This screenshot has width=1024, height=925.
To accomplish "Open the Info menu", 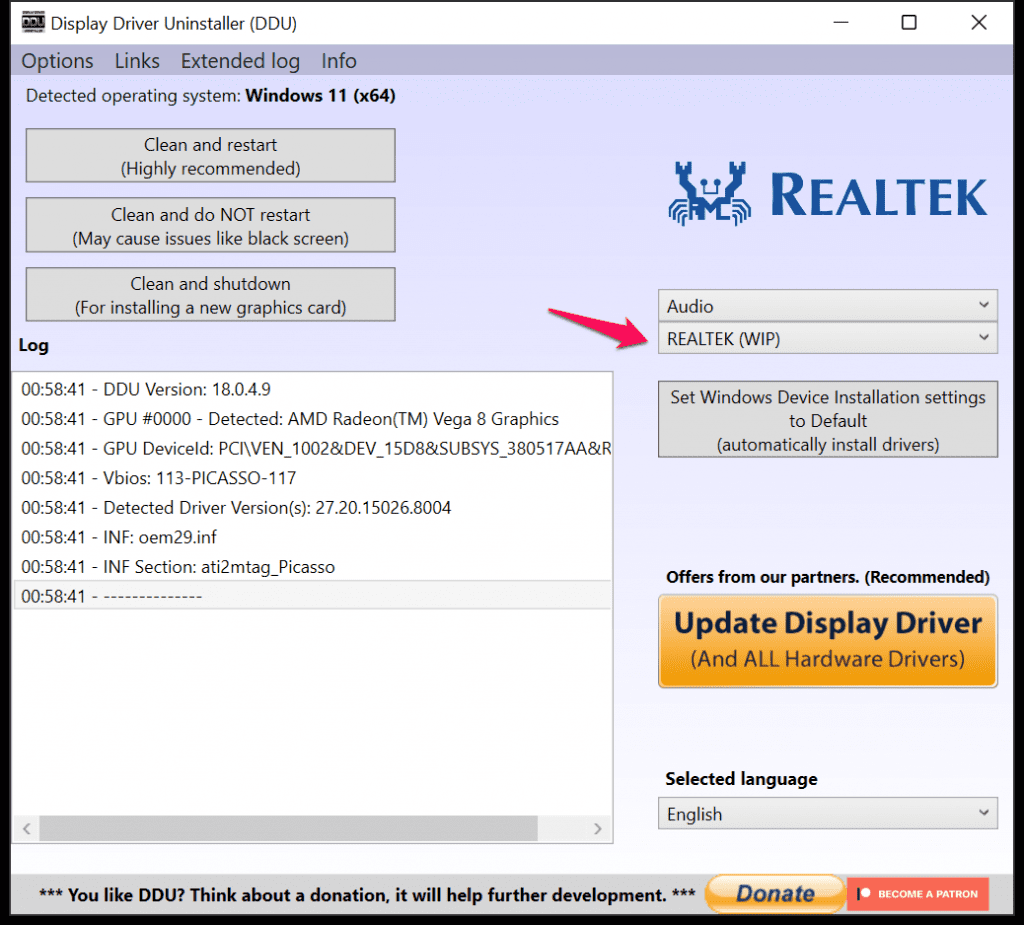I will tap(338, 61).
